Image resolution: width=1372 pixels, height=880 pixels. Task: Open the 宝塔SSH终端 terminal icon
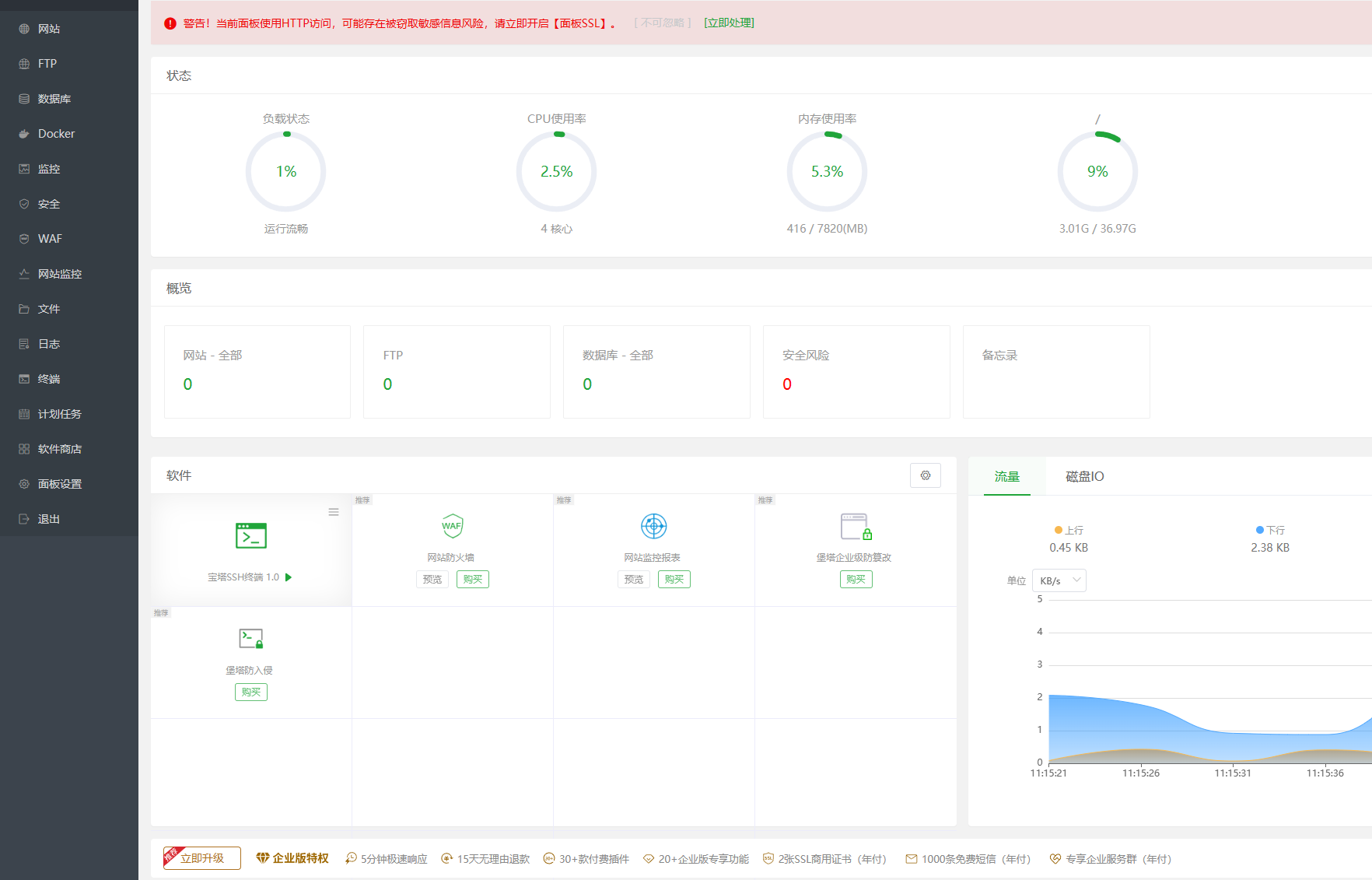[251, 535]
